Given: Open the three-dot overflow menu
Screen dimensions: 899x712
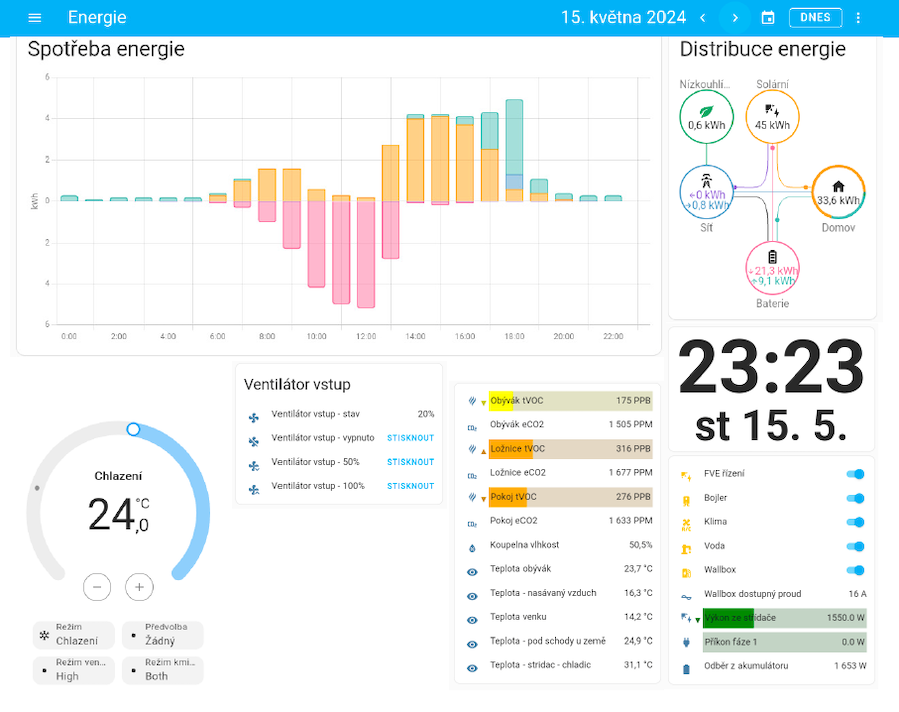Looking at the screenshot, I should [858, 18].
